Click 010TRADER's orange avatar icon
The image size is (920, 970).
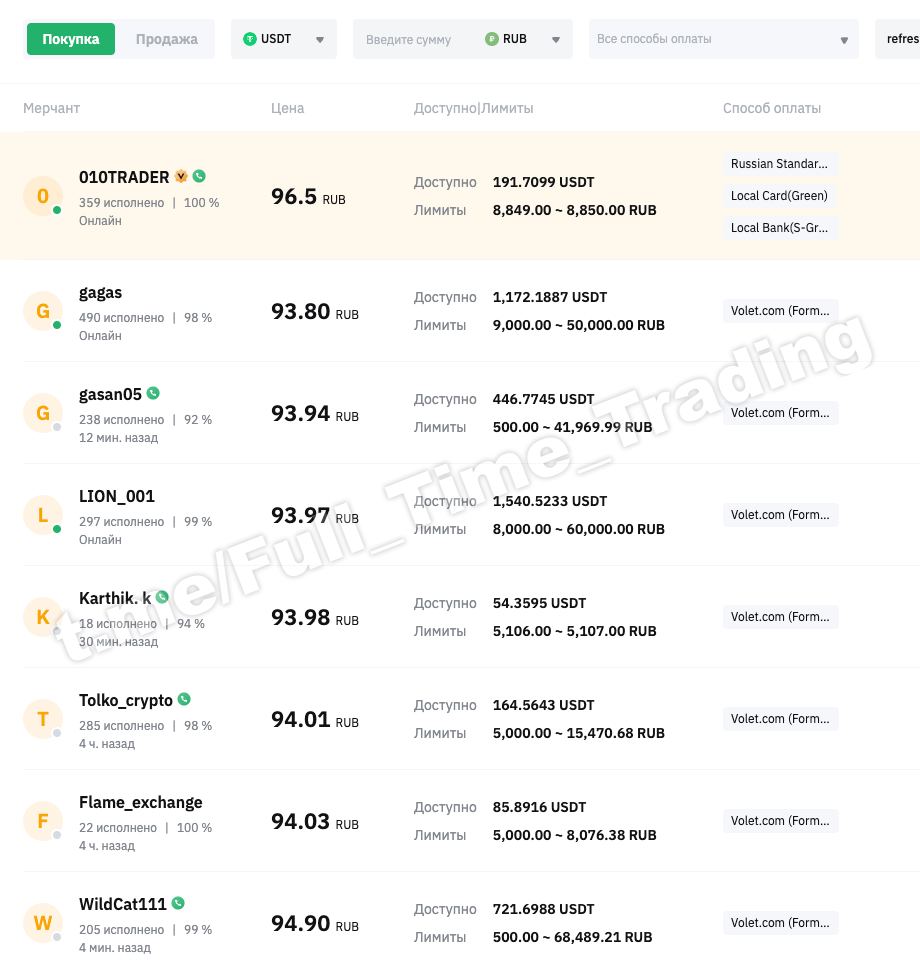[x=43, y=196]
